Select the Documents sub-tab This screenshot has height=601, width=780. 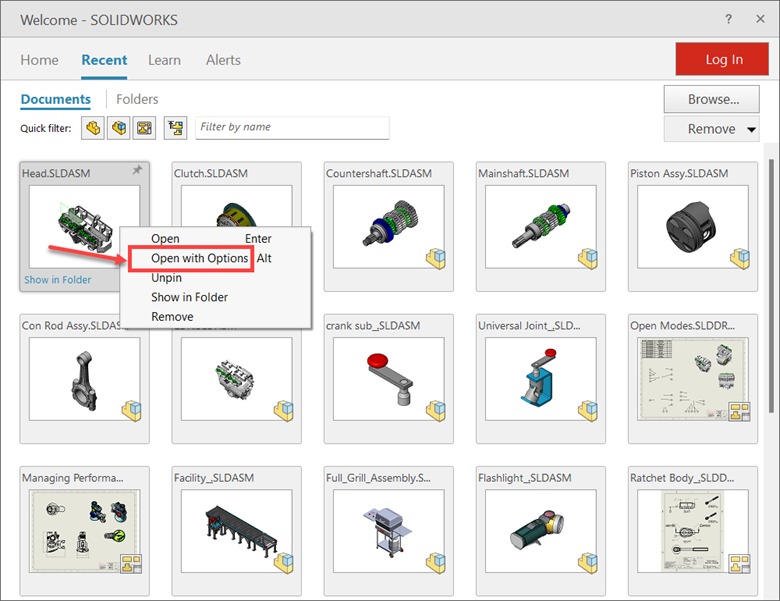point(56,99)
